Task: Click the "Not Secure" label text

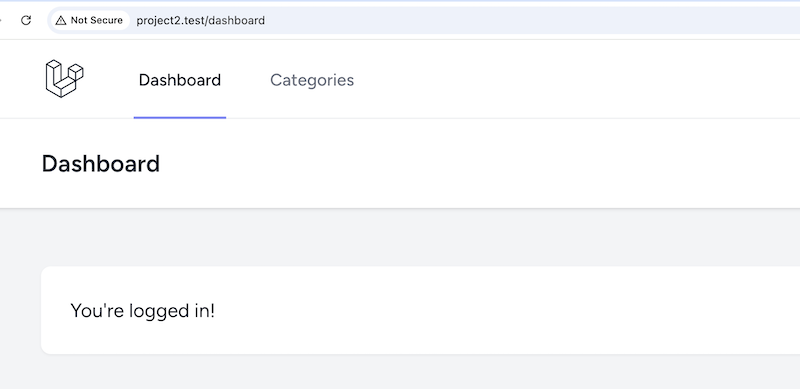Action: [x=96, y=20]
